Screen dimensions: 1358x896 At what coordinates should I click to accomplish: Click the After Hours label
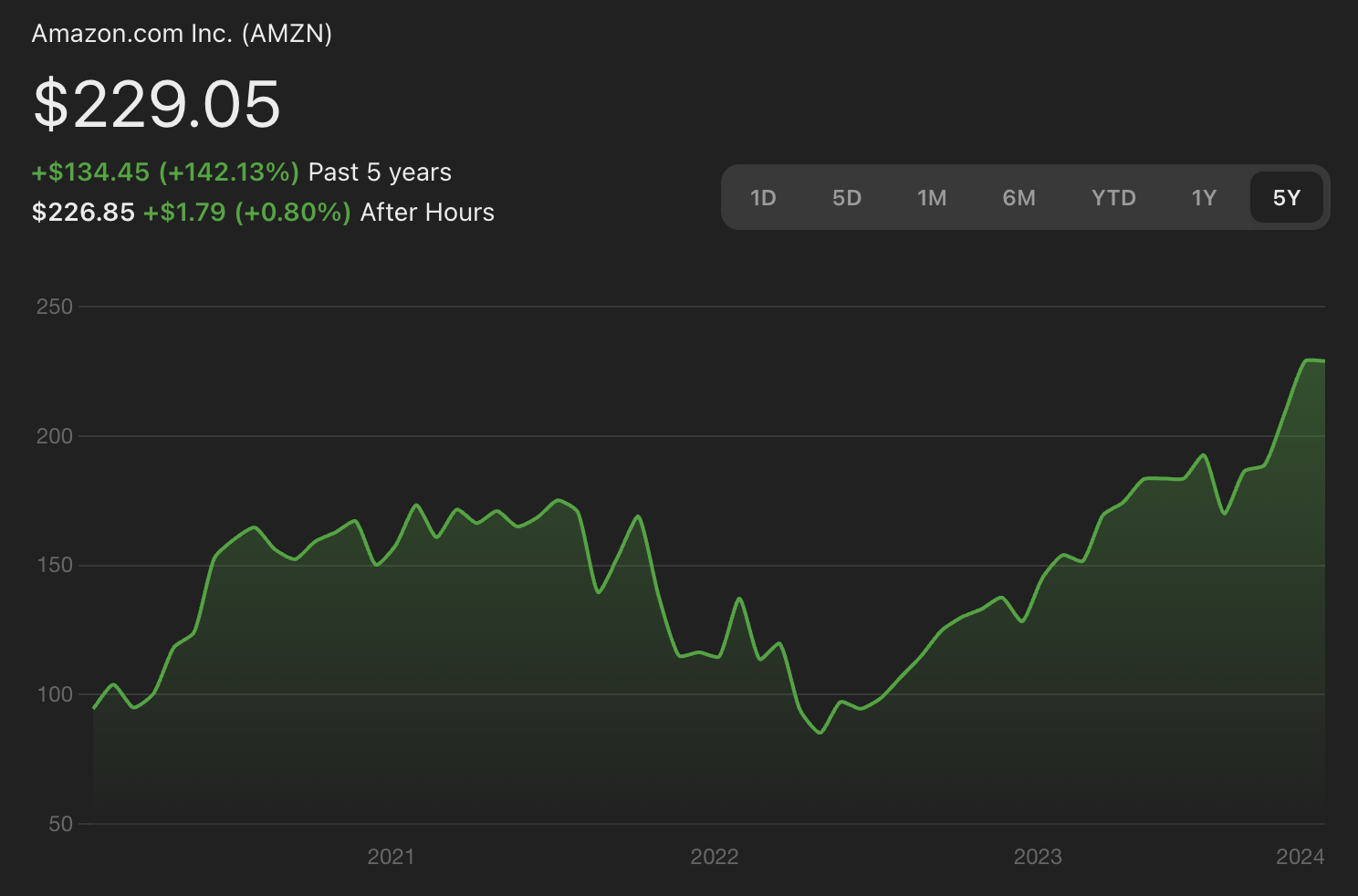(x=427, y=213)
